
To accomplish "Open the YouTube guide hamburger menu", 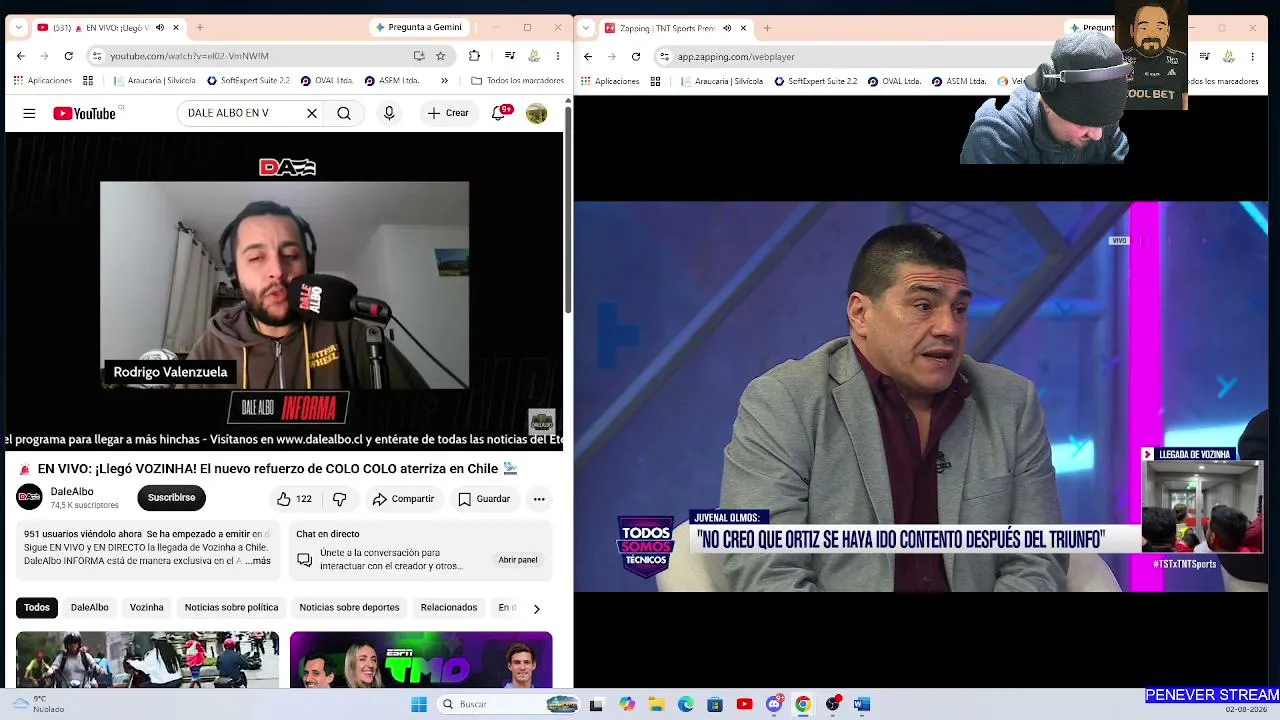I will (29, 114).
